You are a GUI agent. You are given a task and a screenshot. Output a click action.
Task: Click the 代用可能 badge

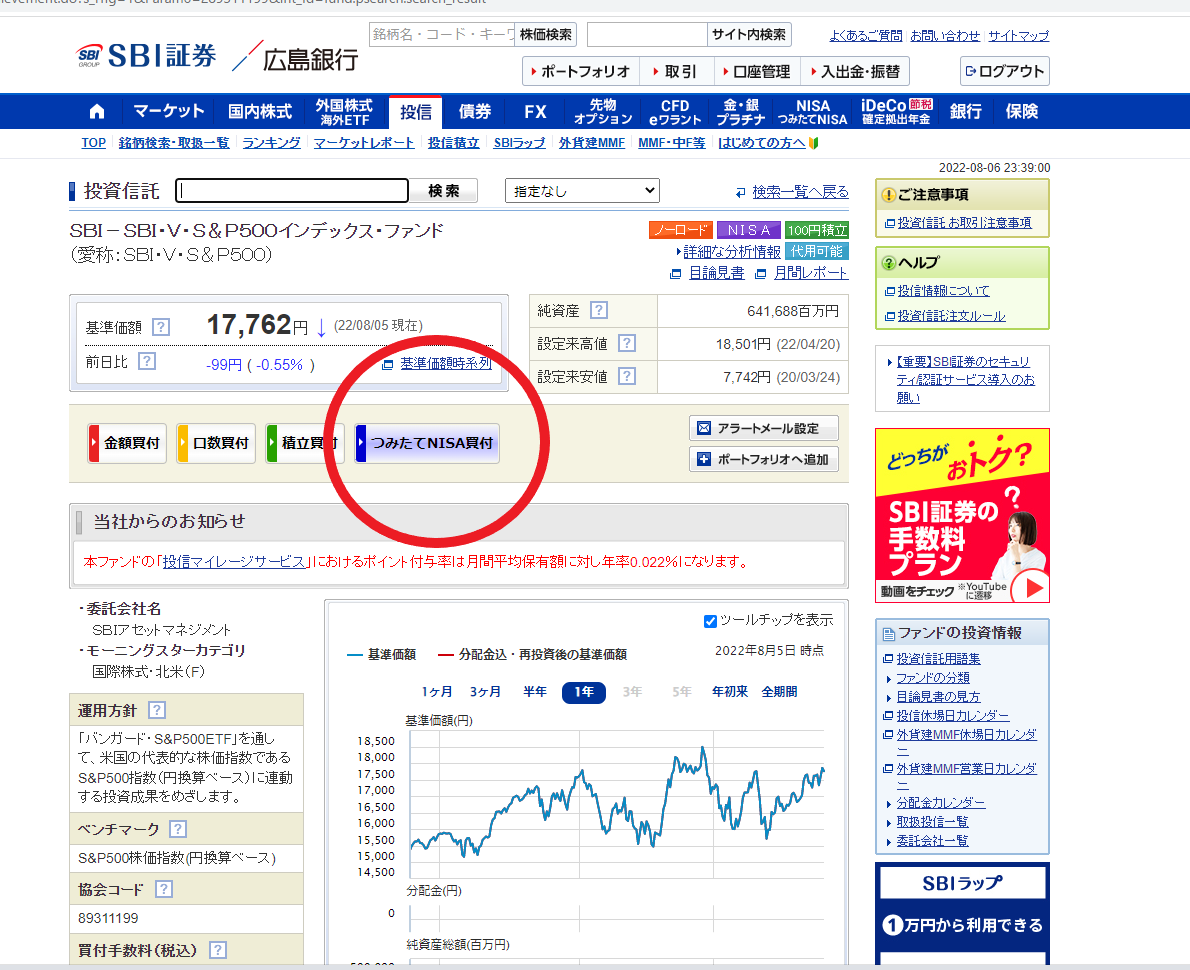817,251
